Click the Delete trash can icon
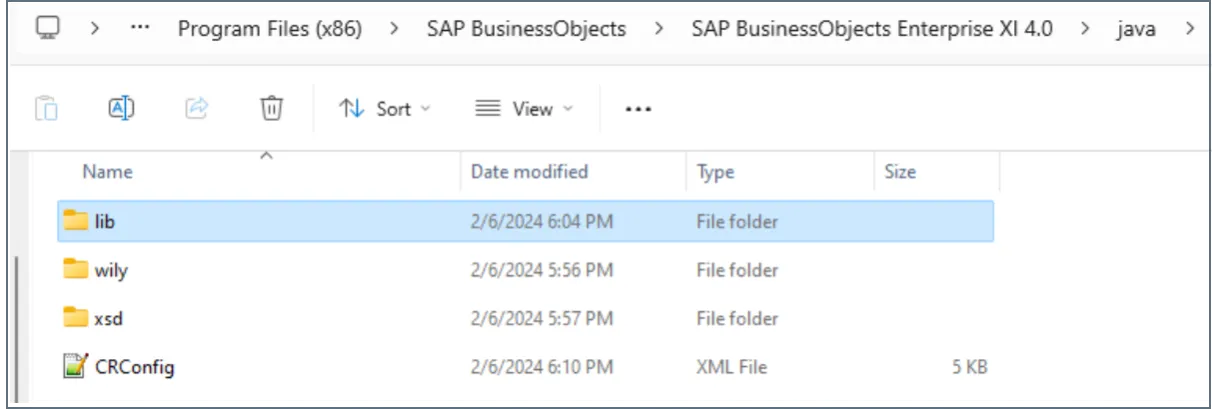This screenshot has height=413, width=1216. click(x=271, y=108)
